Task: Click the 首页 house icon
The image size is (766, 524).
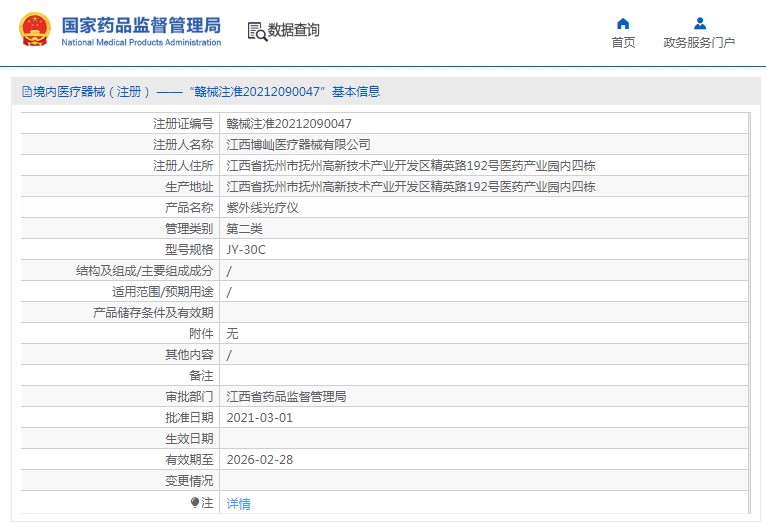Action: coord(623,23)
